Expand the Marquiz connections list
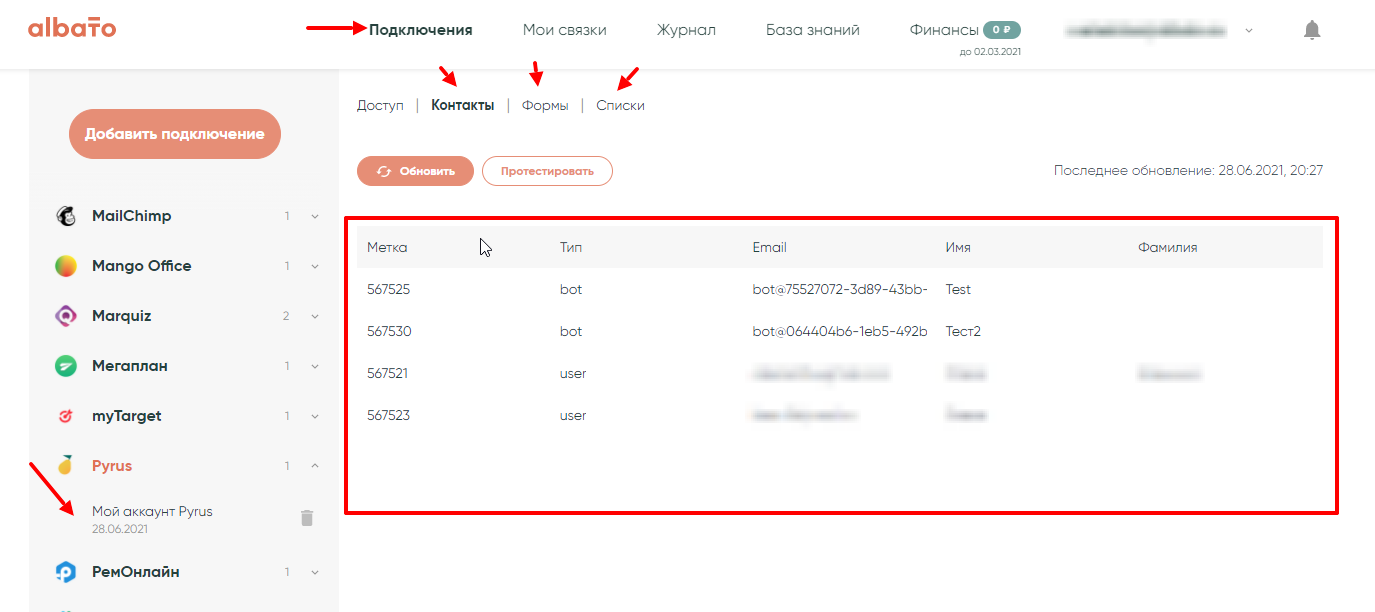 pos(315,316)
